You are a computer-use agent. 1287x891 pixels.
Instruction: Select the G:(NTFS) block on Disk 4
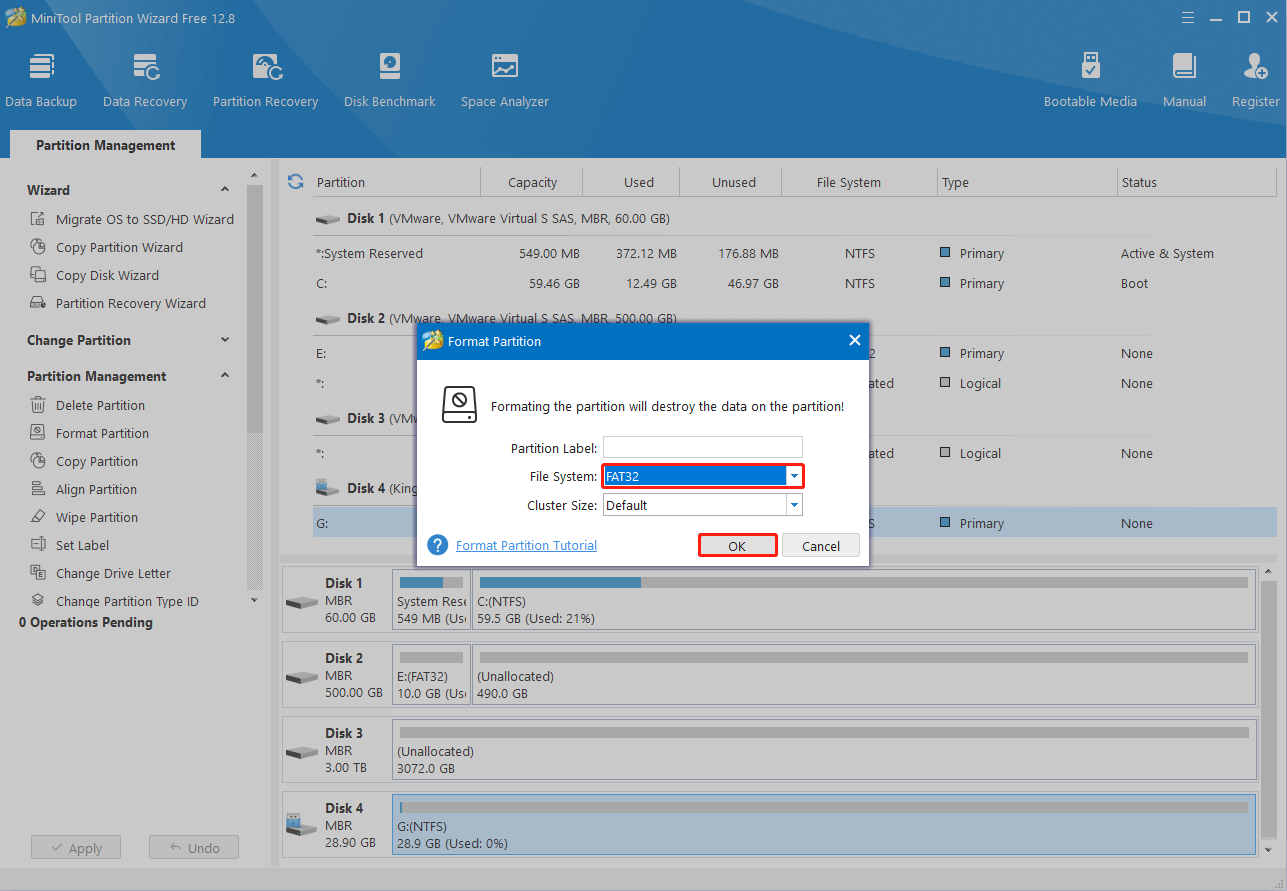[x=824, y=825]
